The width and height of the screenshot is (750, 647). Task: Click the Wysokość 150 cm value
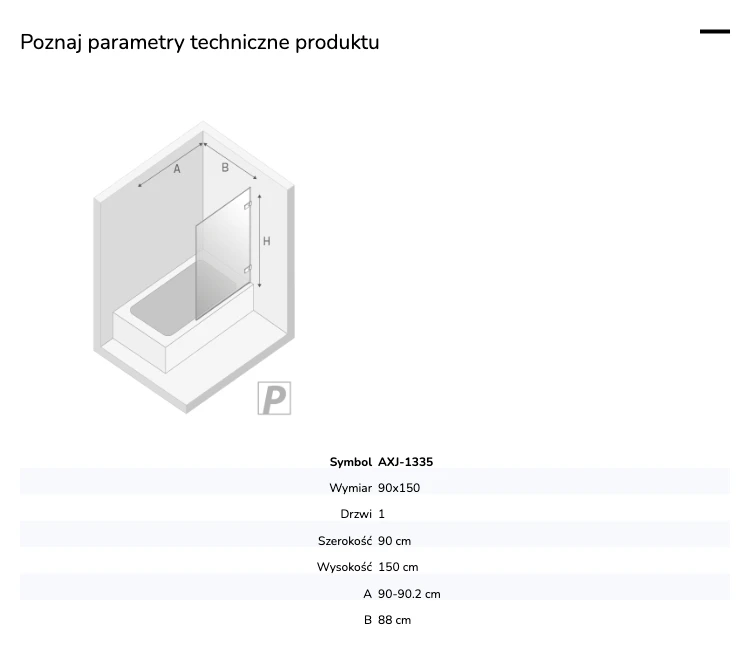398,567
